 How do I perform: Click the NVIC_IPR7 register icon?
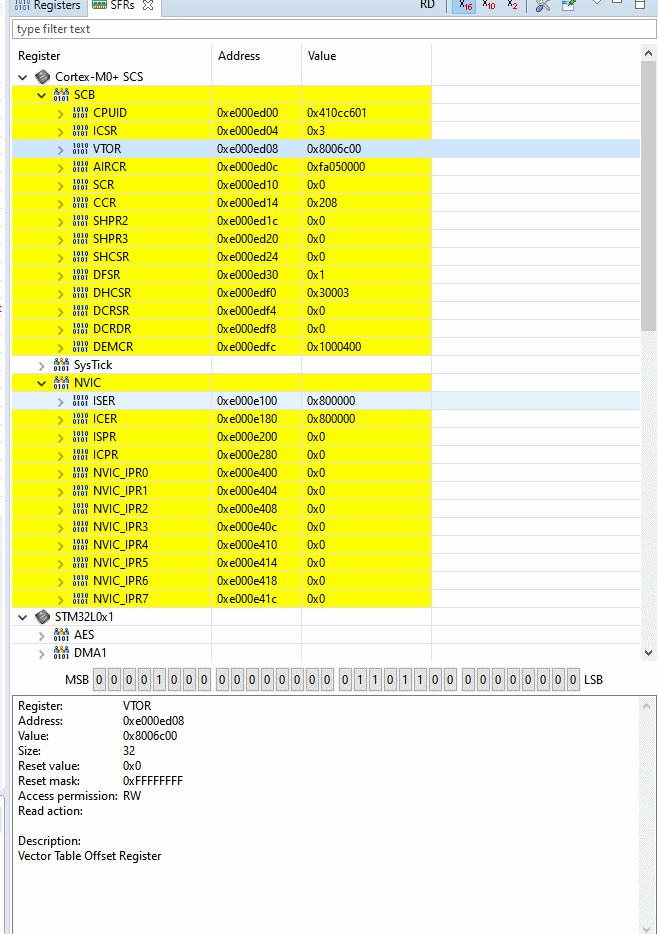pyautogui.click(x=80, y=599)
